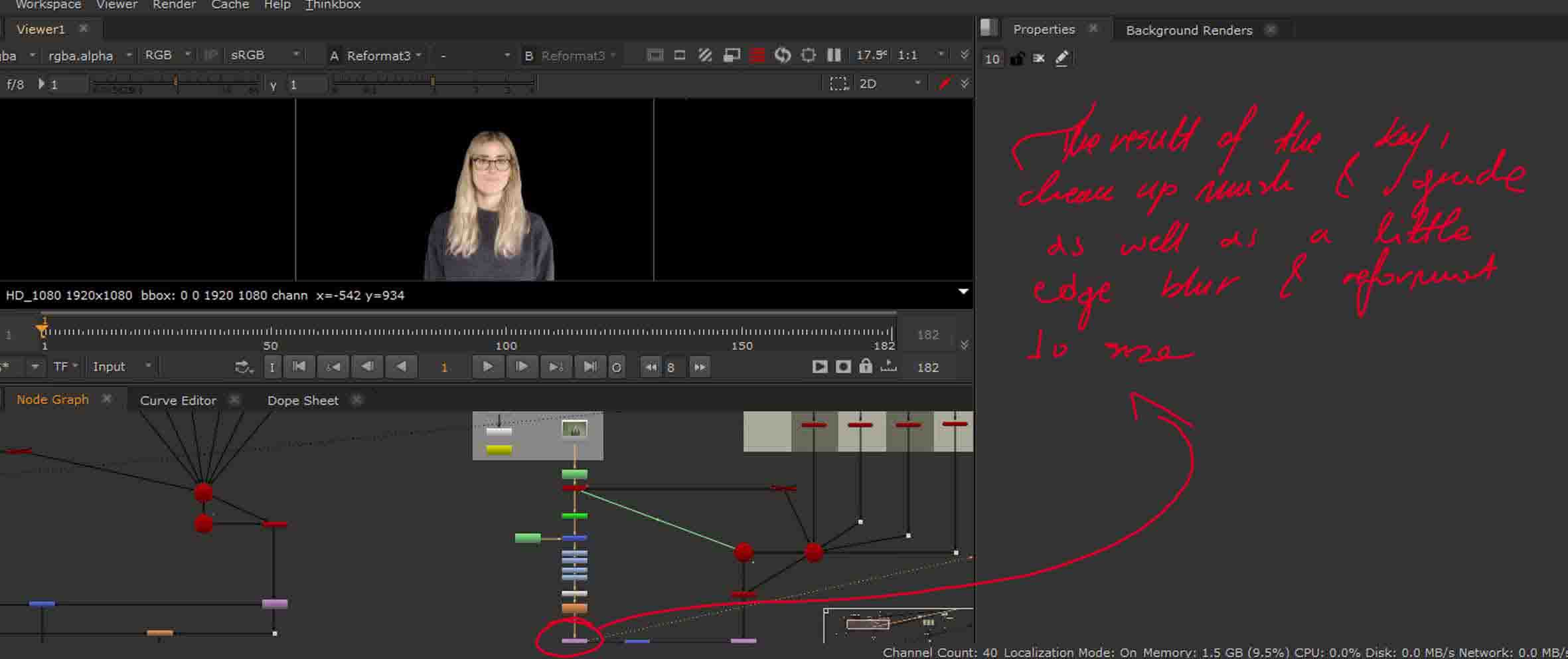The width and height of the screenshot is (1568, 659).
Task: Play backwards
Action: (401, 367)
